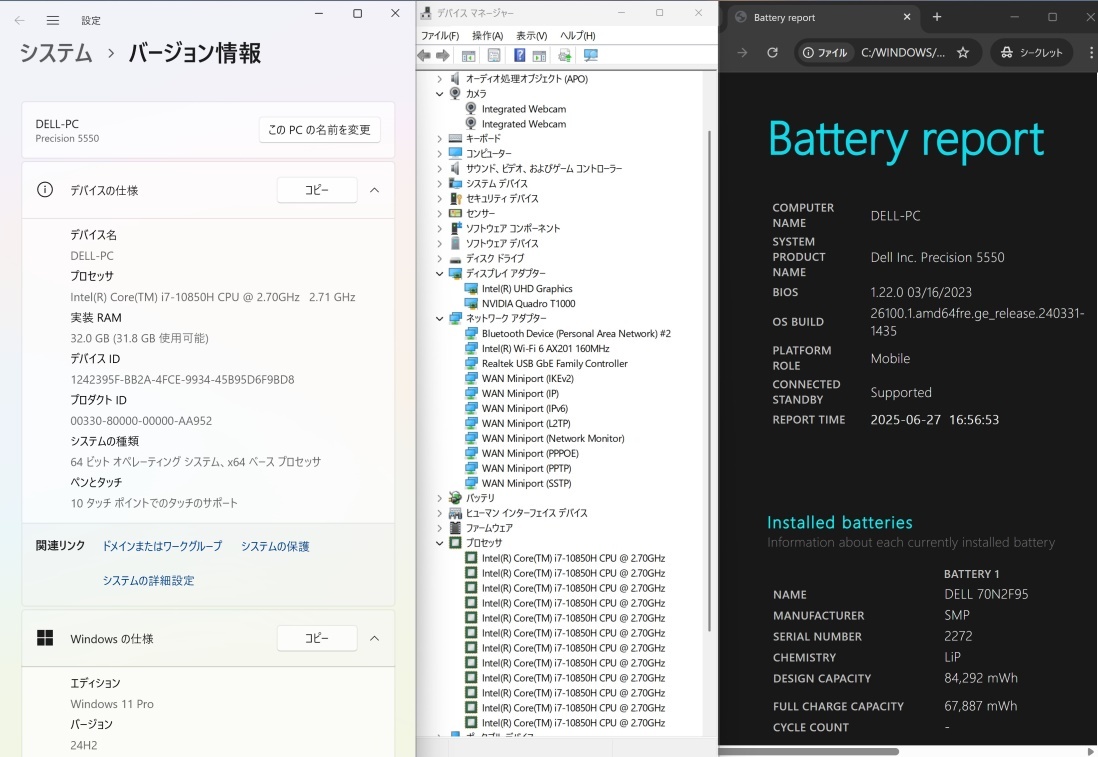This screenshot has width=1098, height=757.
Task: Scan for hardware changes toolbar icon
Action: click(x=590, y=55)
